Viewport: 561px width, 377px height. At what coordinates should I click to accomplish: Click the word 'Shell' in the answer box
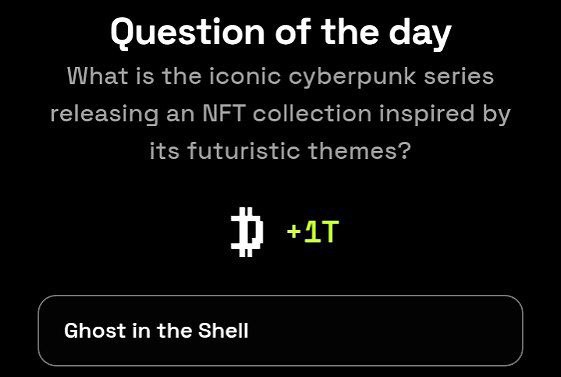point(223,331)
